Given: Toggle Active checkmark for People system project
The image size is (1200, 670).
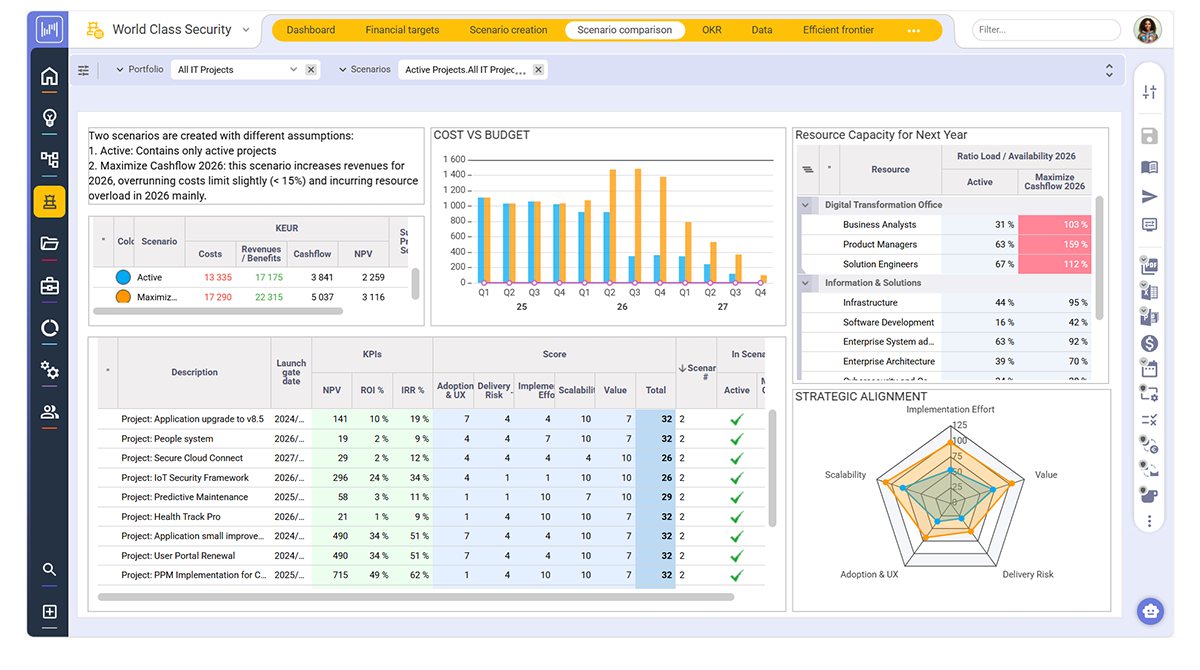Looking at the screenshot, I should pyautogui.click(x=737, y=439).
